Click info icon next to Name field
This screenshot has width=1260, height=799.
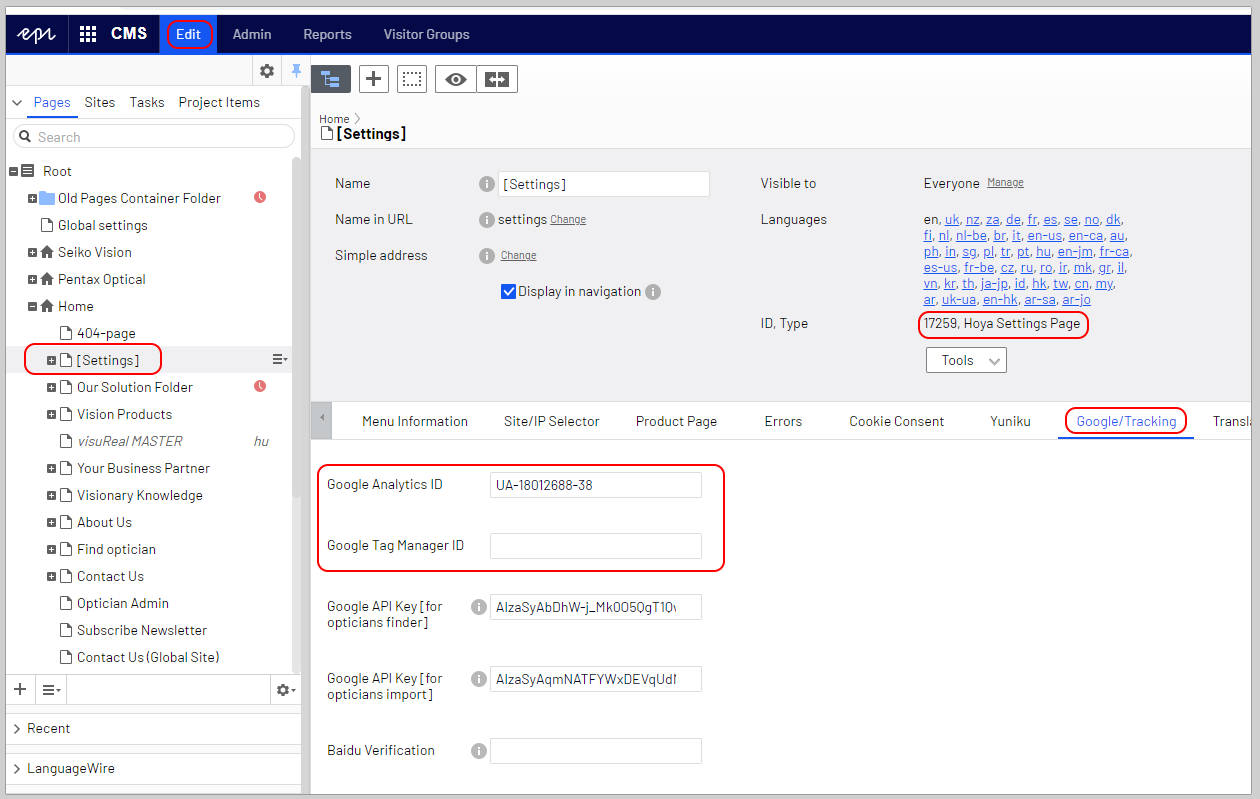[487, 184]
